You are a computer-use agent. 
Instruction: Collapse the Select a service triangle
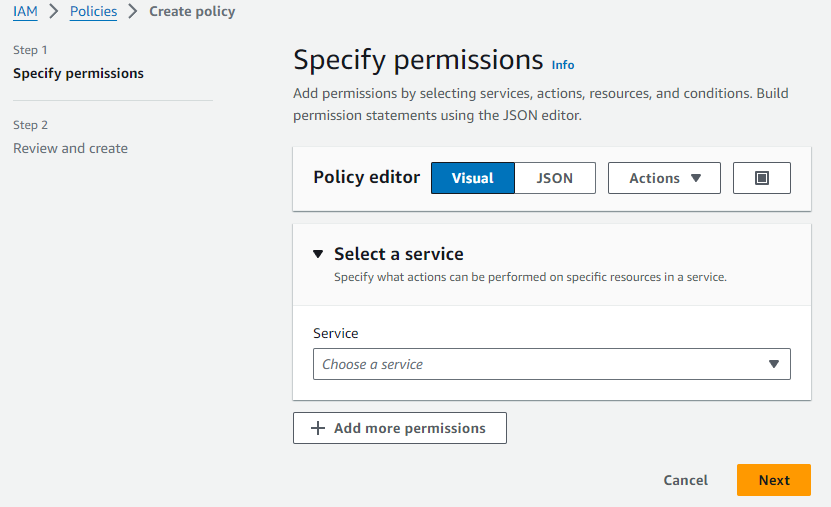[318, 254]
